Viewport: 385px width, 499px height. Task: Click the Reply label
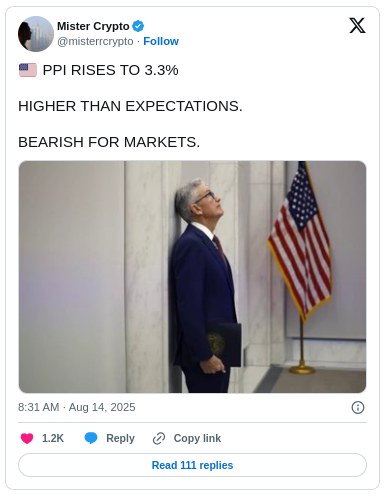(120, 438)
